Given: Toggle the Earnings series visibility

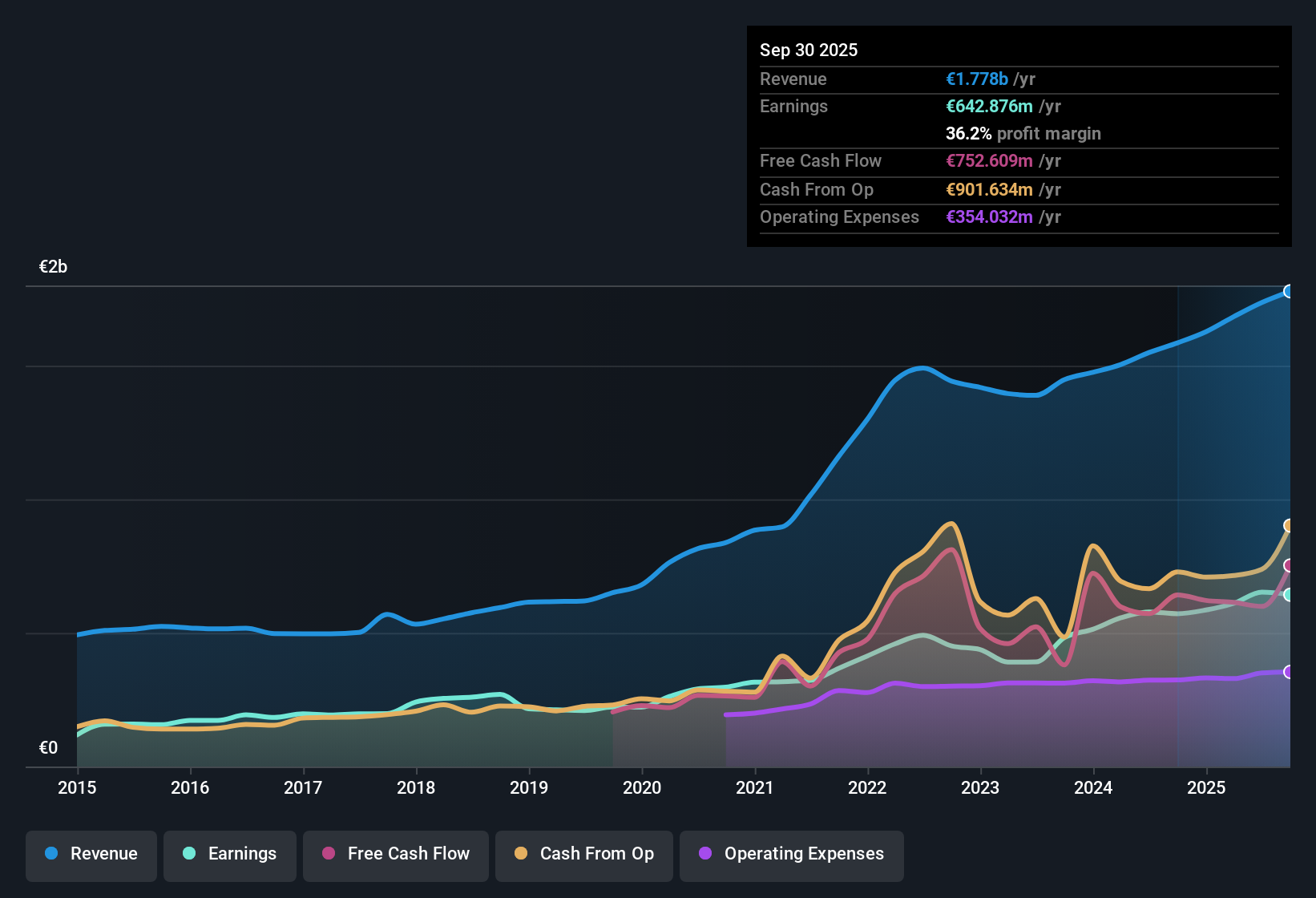Looking at the screenshot, I should tap(229, 854).
